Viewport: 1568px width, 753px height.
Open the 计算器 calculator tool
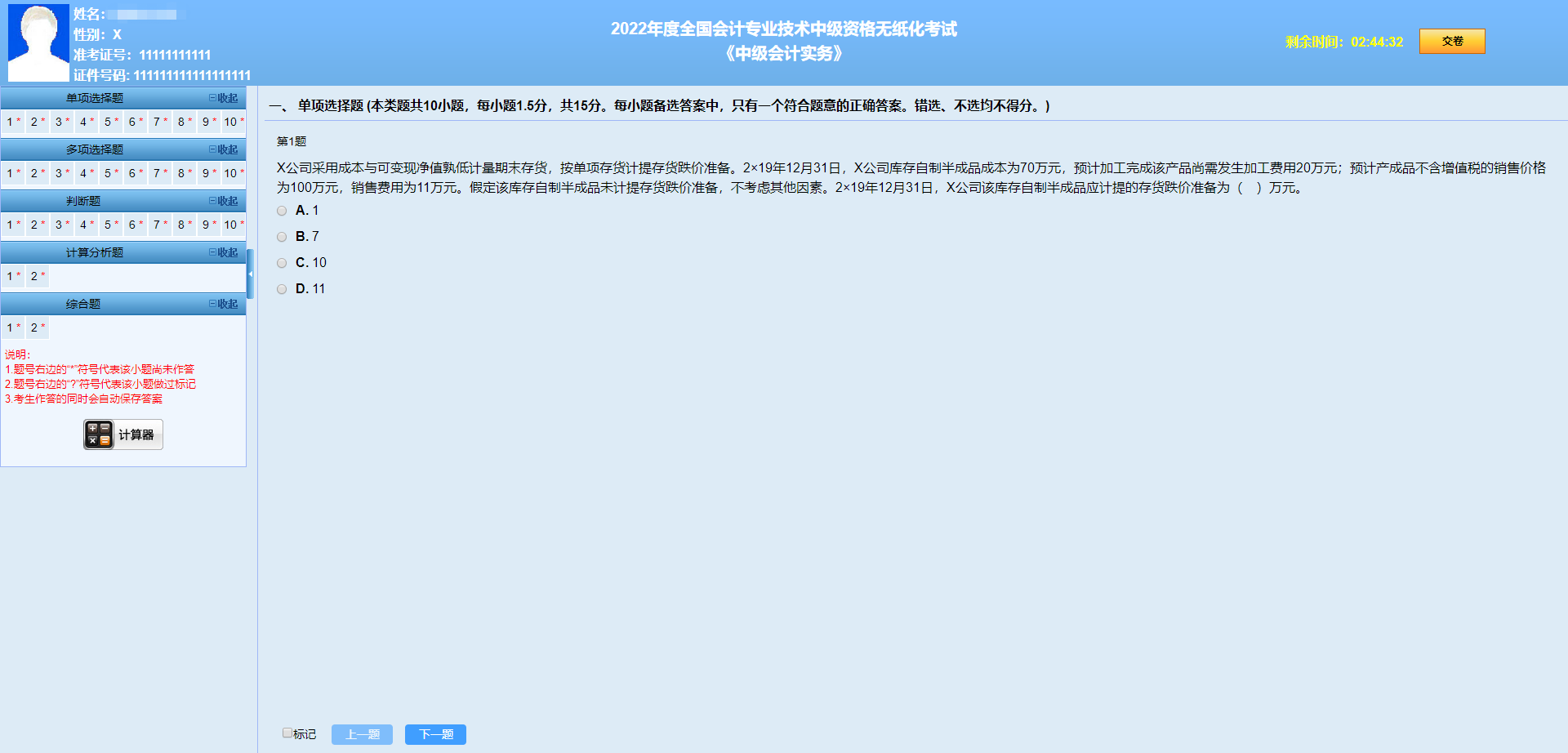[x=122, y=434]
